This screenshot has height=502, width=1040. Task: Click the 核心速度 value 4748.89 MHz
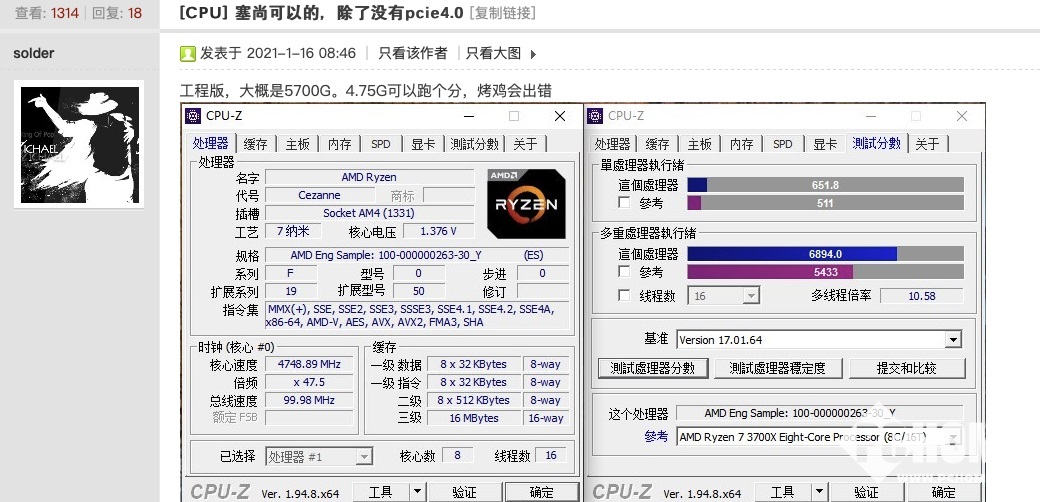coord(309,364)
